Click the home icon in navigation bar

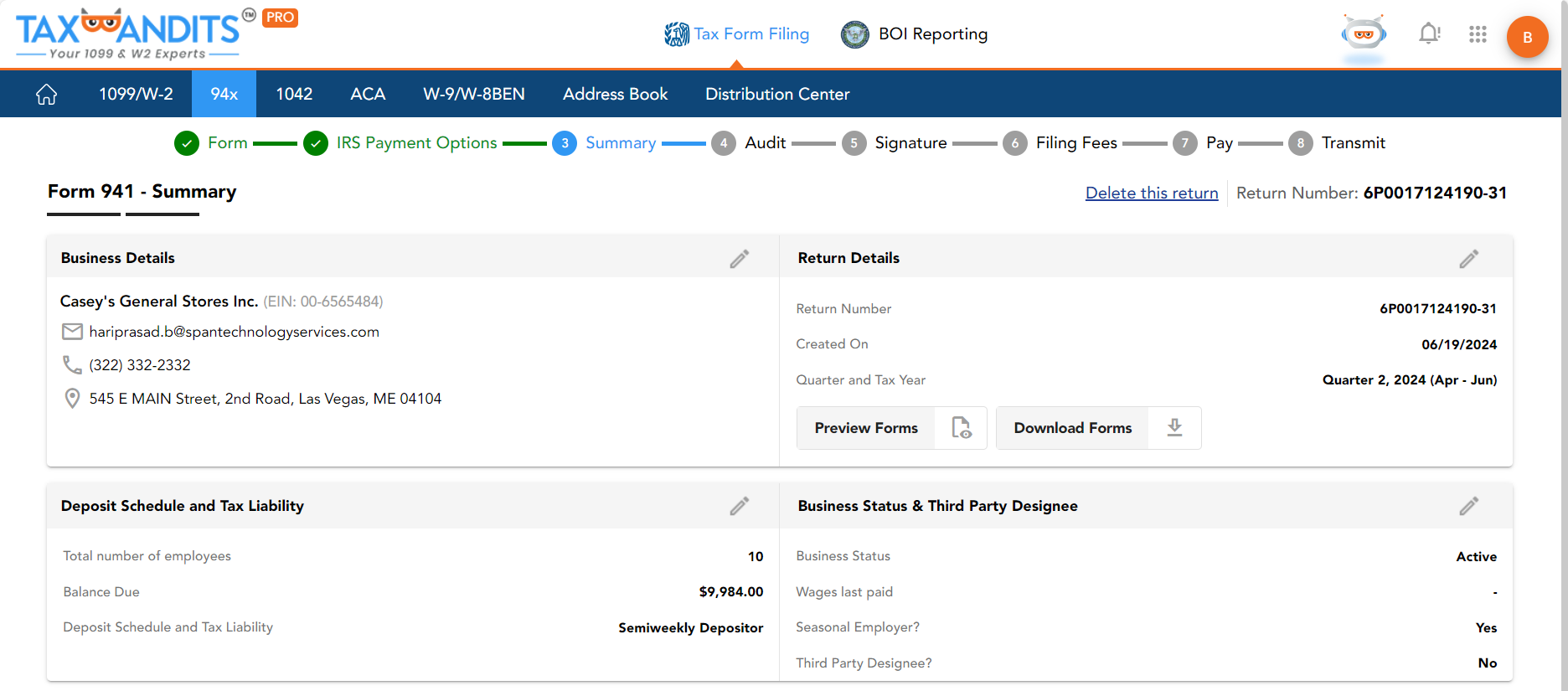(x=47, y=94)
